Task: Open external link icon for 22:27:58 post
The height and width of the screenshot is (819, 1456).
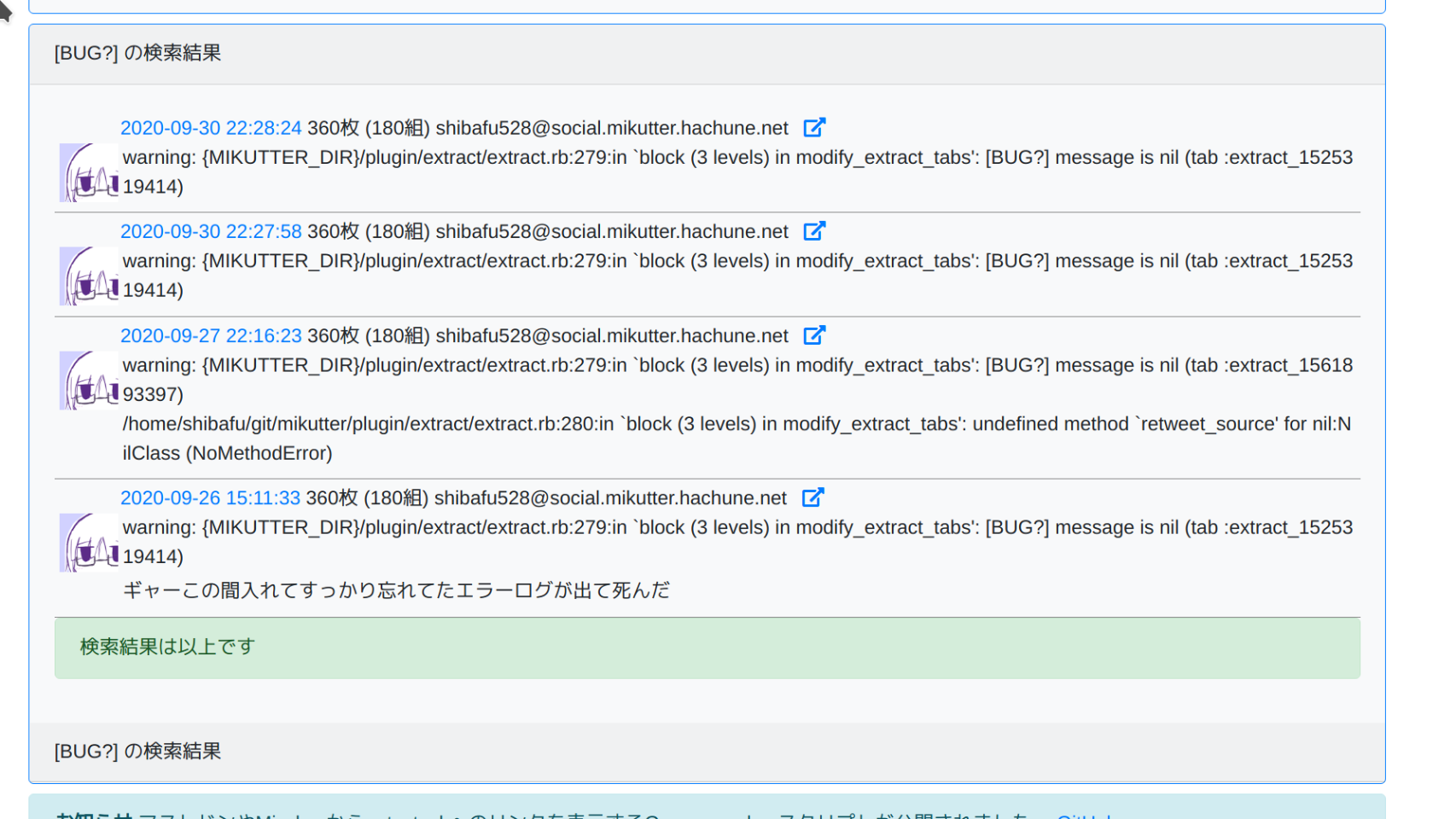Action: 814,231
